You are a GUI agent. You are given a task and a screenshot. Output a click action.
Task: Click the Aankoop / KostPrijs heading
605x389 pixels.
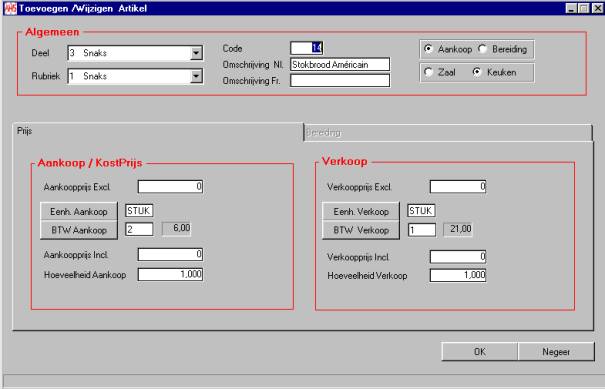90,163
